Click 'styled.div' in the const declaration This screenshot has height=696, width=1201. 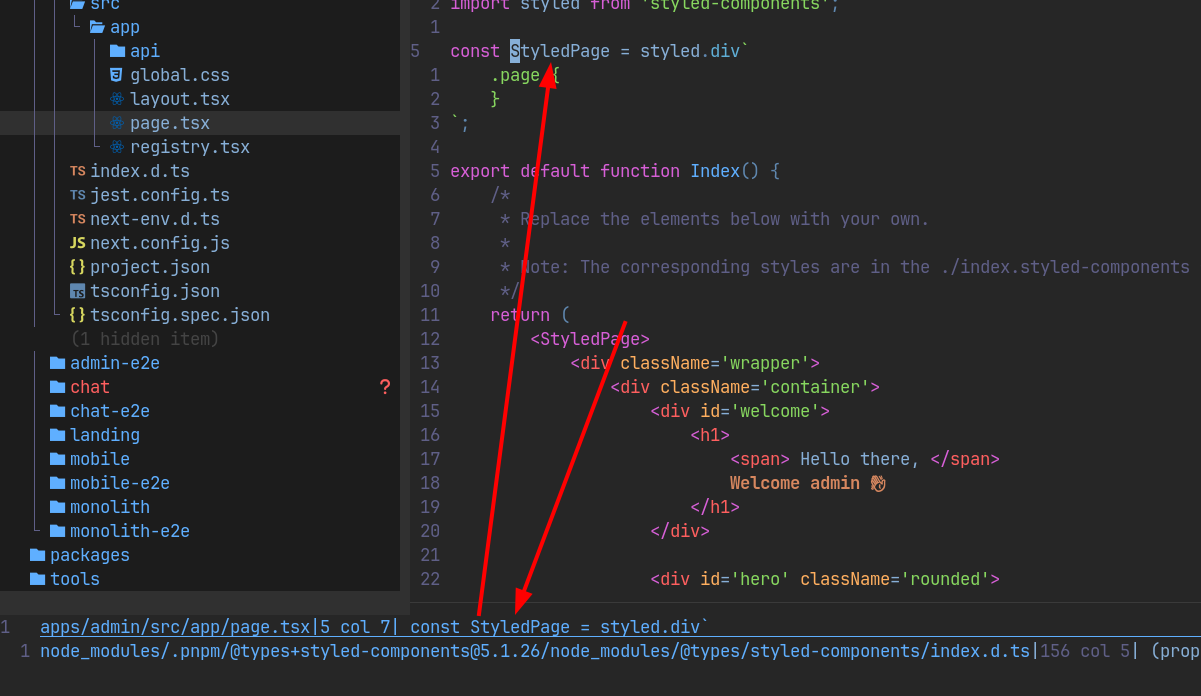(x=690, y=51)
